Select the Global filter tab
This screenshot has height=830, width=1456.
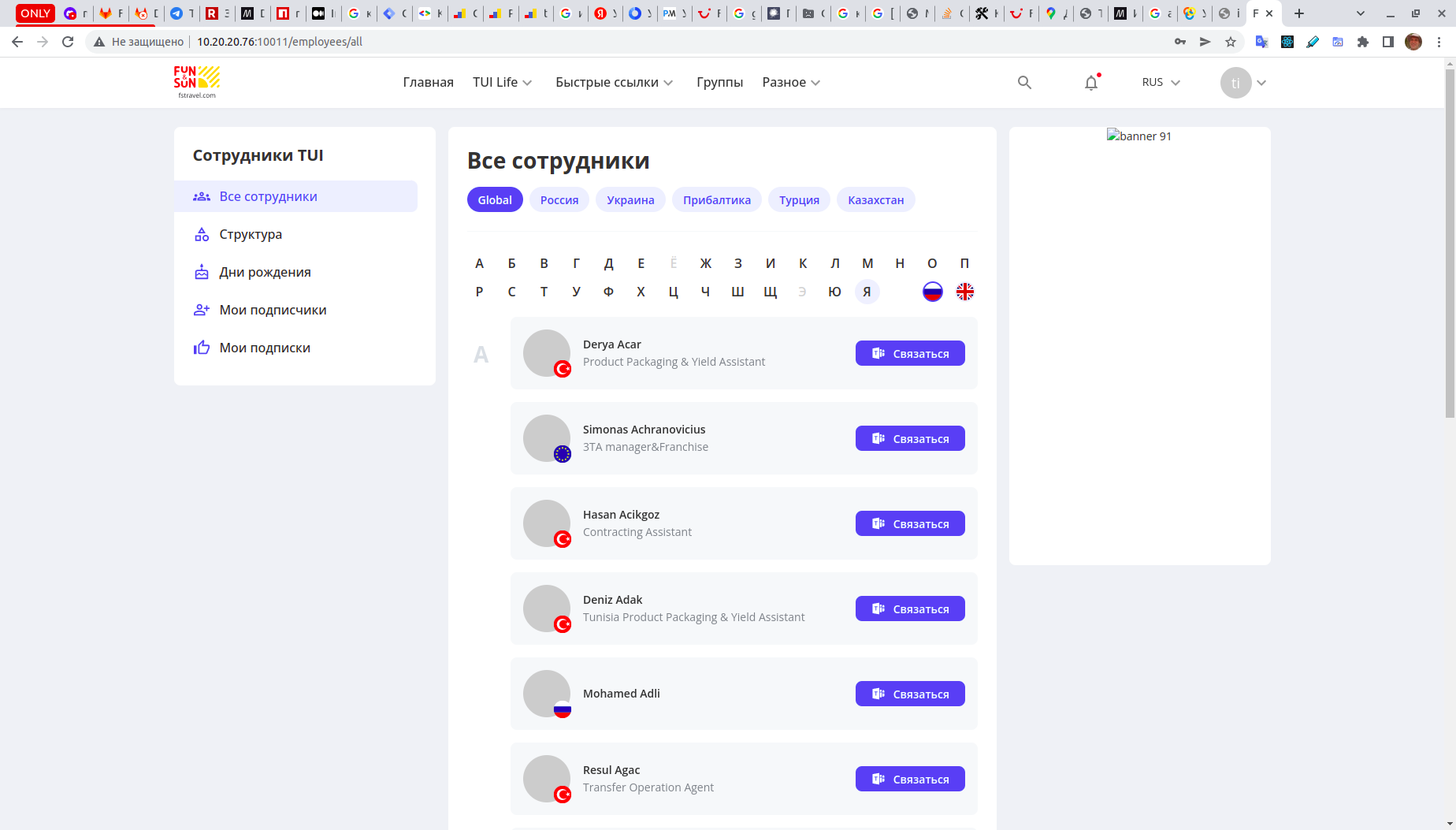pyautogui.click(x=495, y=200)
